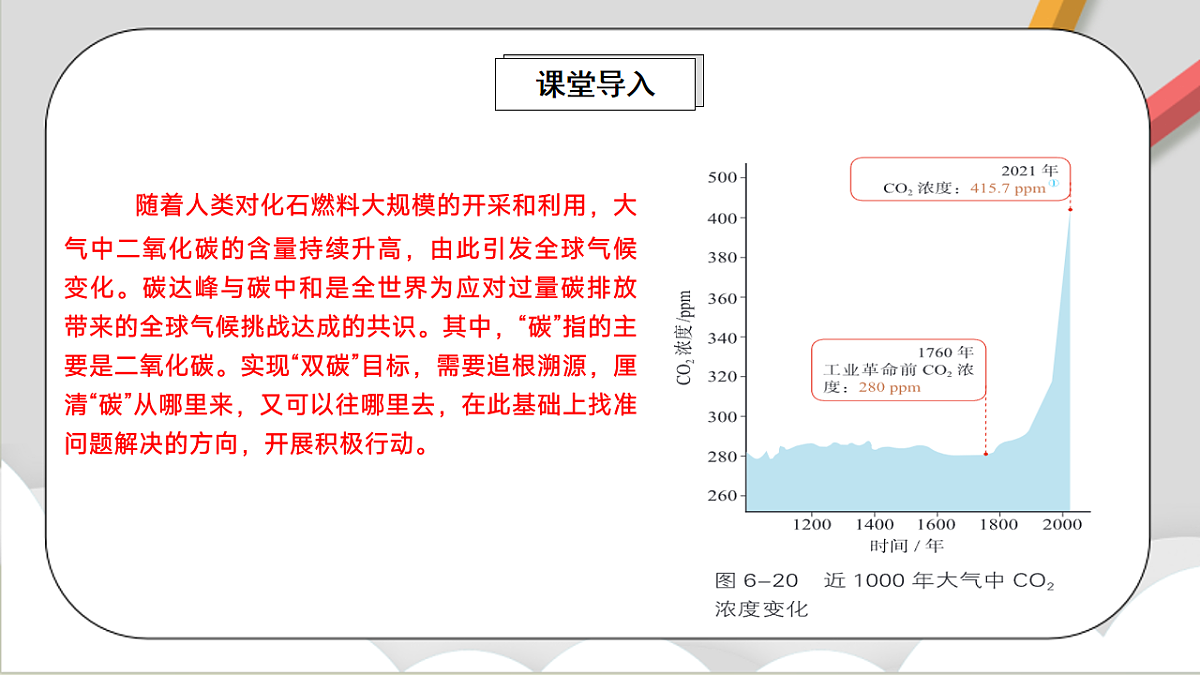Click the x-axis tick label 2000

click(1062, 524)
